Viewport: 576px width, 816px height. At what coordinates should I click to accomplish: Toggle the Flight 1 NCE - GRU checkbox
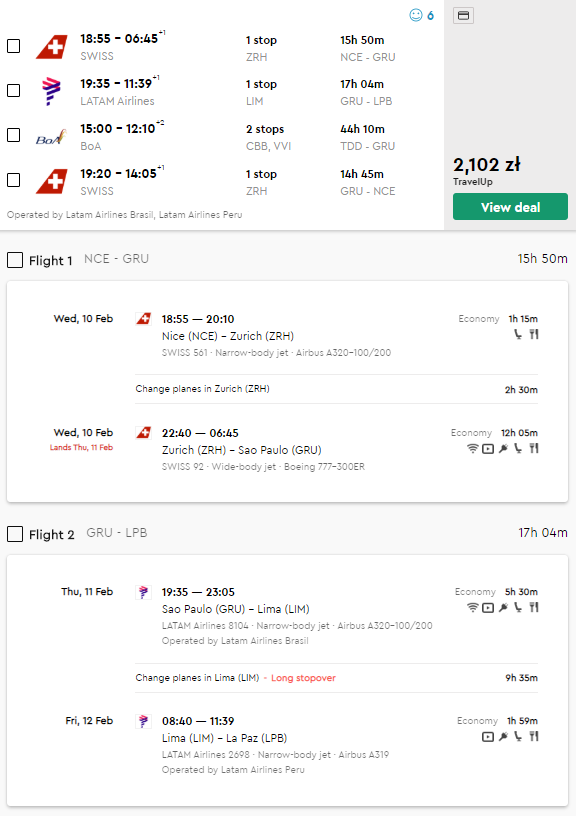point(15,260)
